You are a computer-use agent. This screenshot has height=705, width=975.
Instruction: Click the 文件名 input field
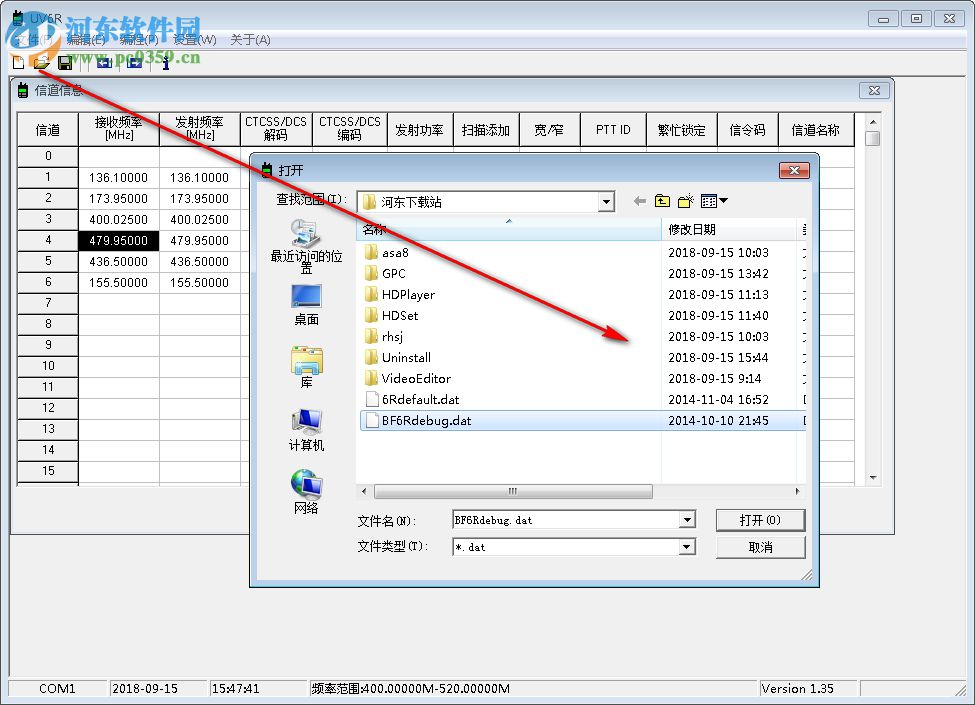(566, 520)
